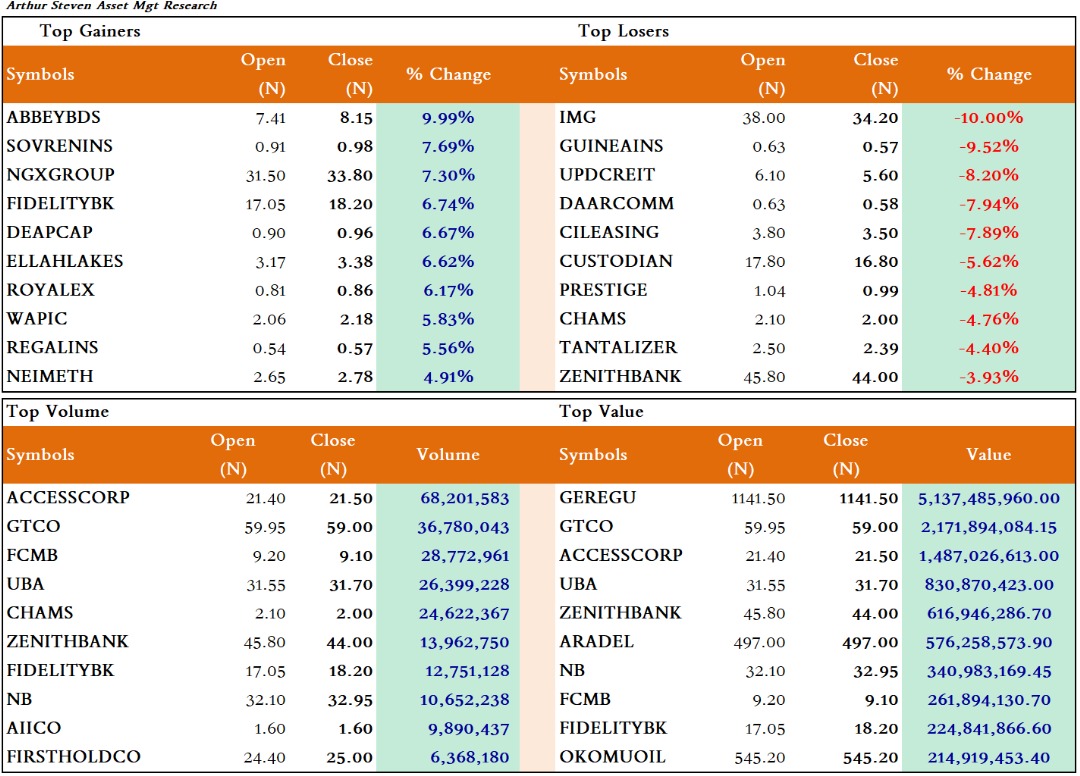Select the DAARCOMM symbol cell

coord(616,204)
